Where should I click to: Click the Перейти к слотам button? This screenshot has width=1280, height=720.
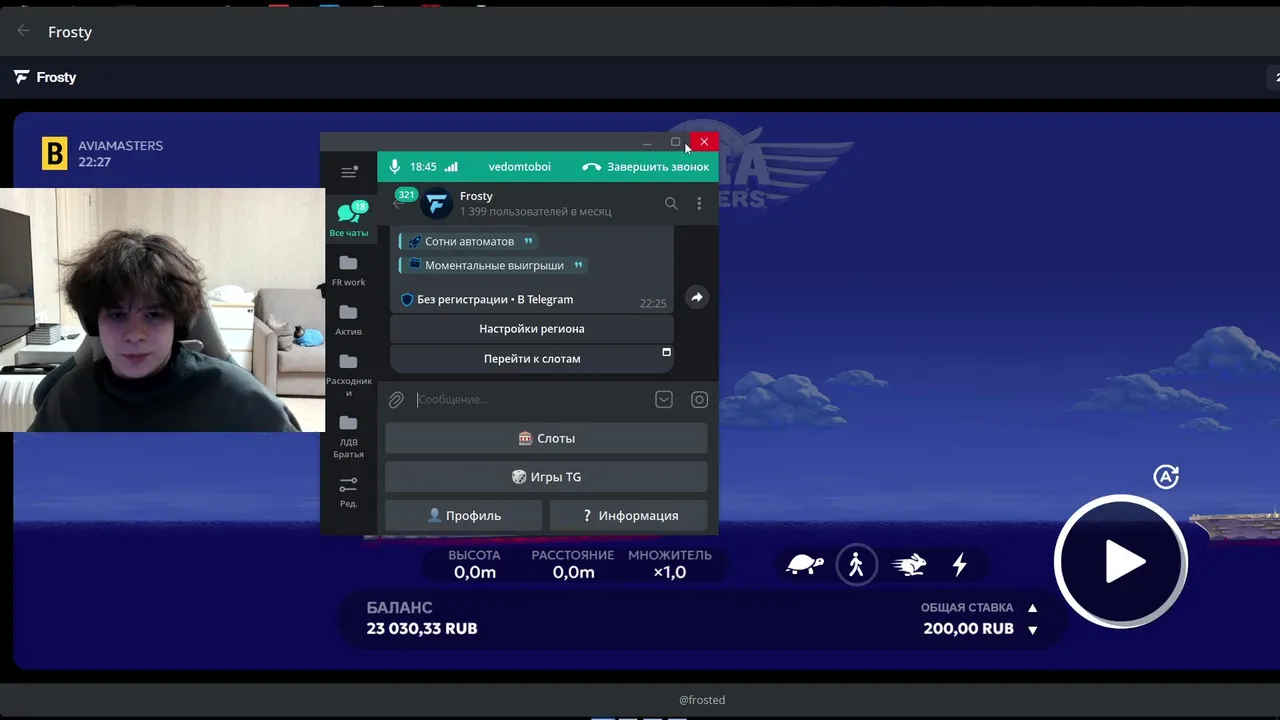(x=532, y=359)
